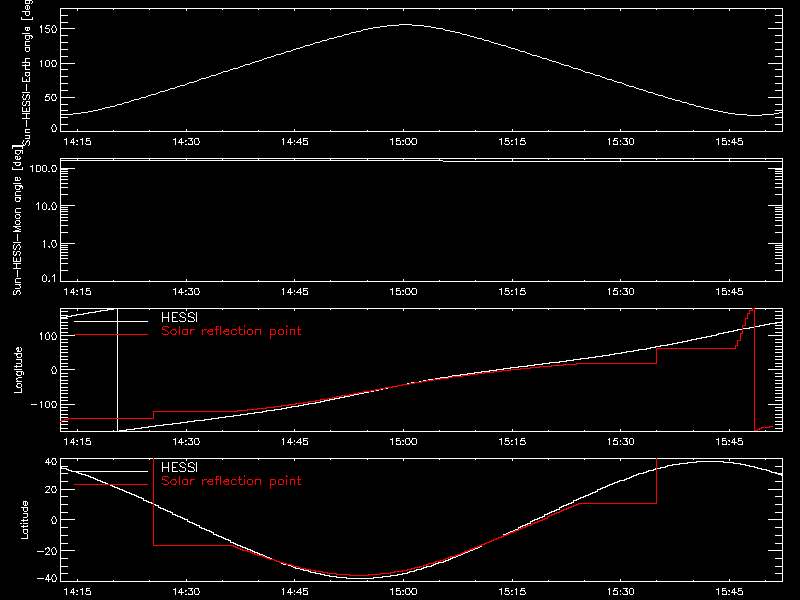
Task: Select 14:15 label under Longitude plot
Action: (x=77, y=442)
